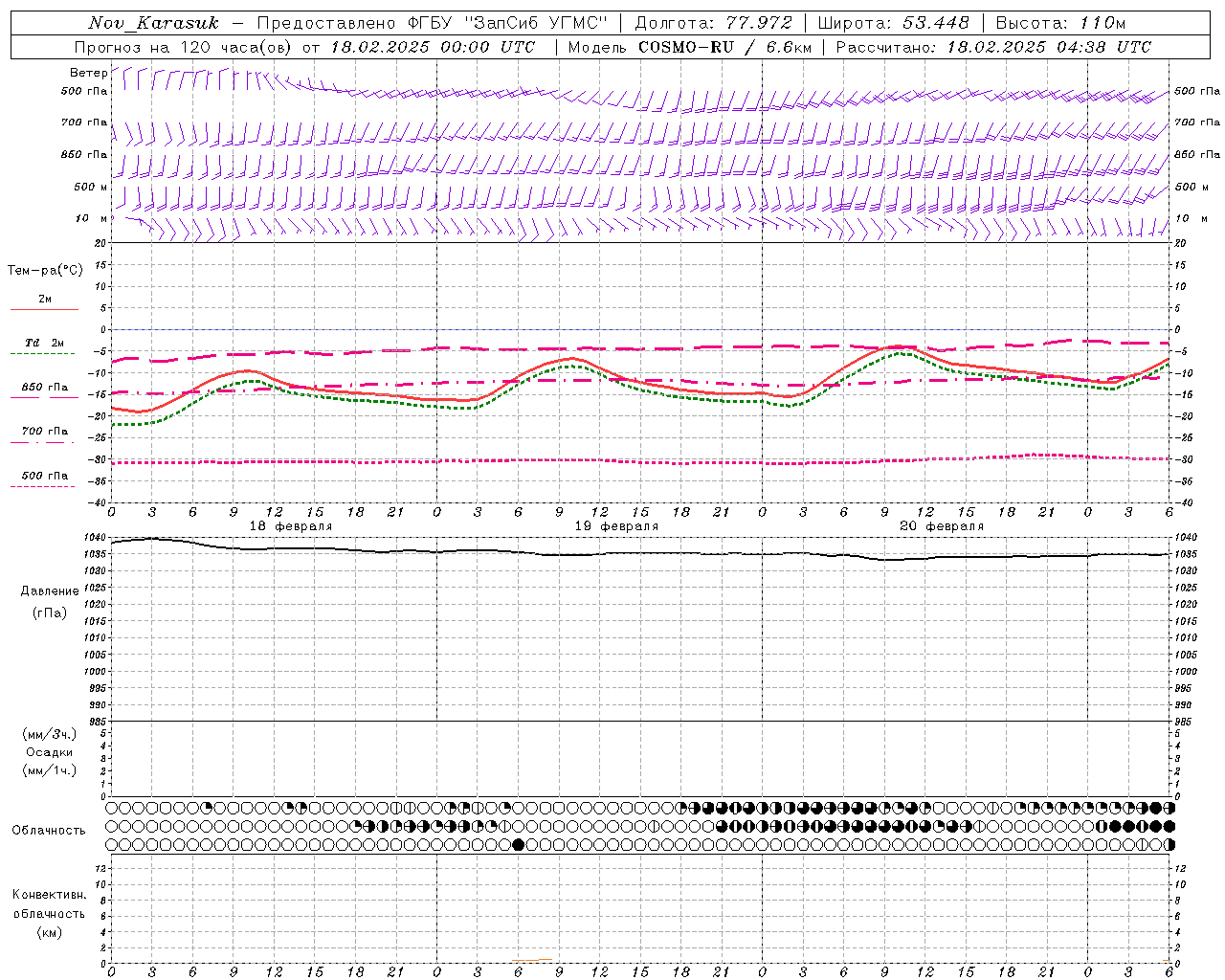Click the '(км)' unit under convective cloudiness
The height and width of the screenshot is (980, 1225).
pos(49,932)
